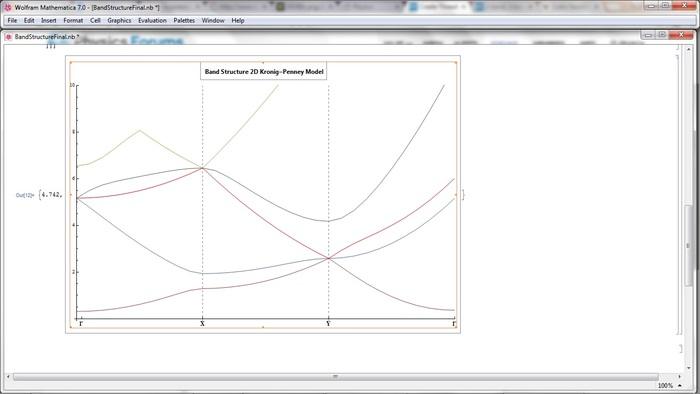This screenshot has height=394, width=700.
Task: Open the Palettes menu
Action: (184, 21)
